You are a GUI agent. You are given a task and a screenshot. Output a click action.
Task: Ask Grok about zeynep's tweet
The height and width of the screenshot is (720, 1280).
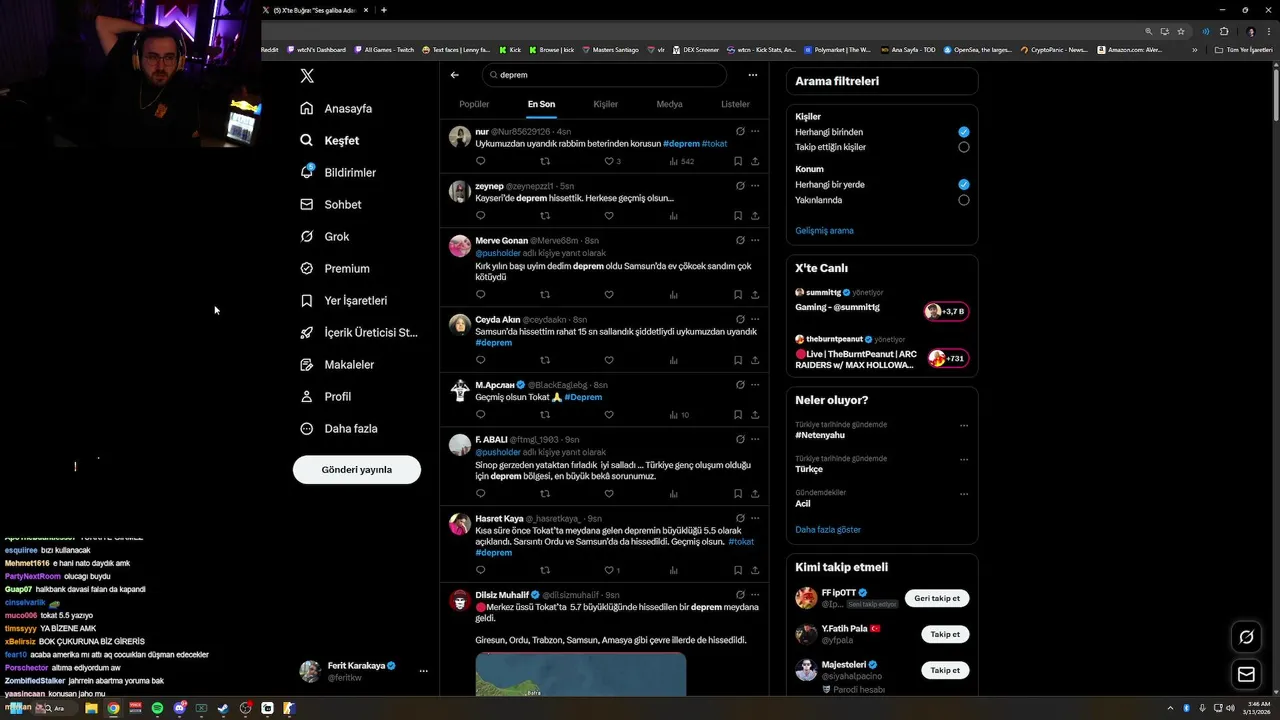pos(740,185)
